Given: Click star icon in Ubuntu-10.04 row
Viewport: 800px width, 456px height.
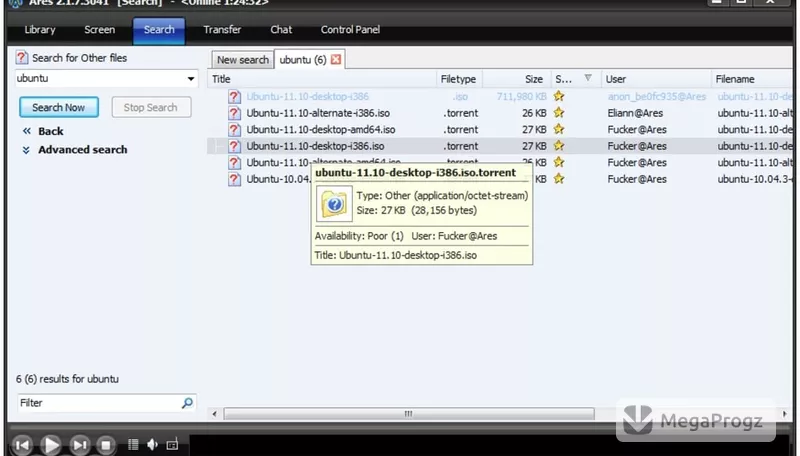Looking at the screenshot, I should [x=559, y=179].
